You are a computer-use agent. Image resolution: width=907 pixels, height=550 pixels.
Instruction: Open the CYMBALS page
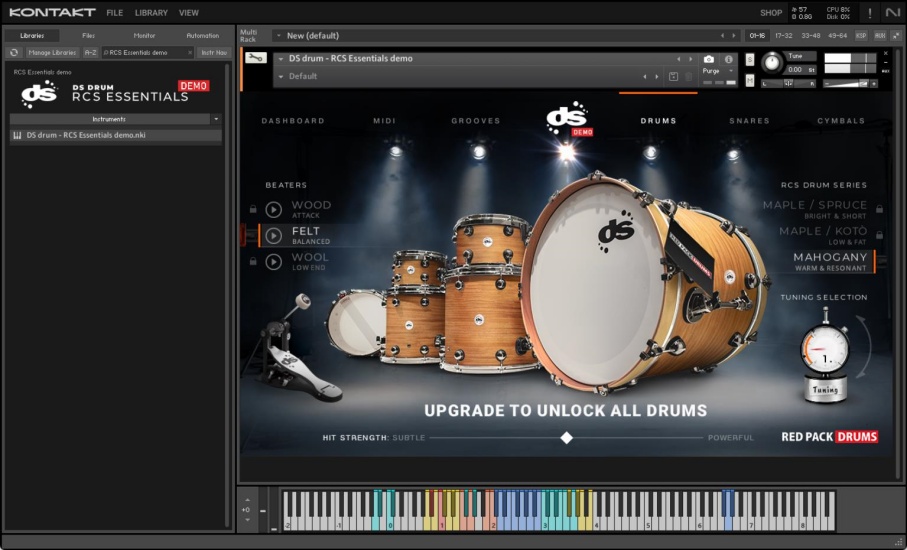(841, 121)
